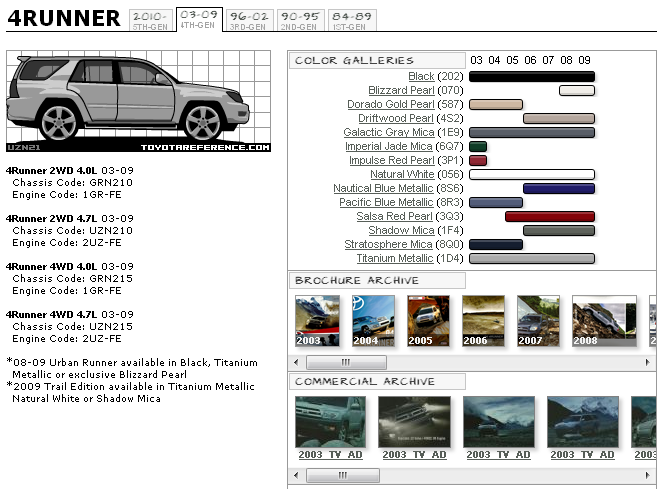Open the 2006 brochure thumbnail

point(484,321)
